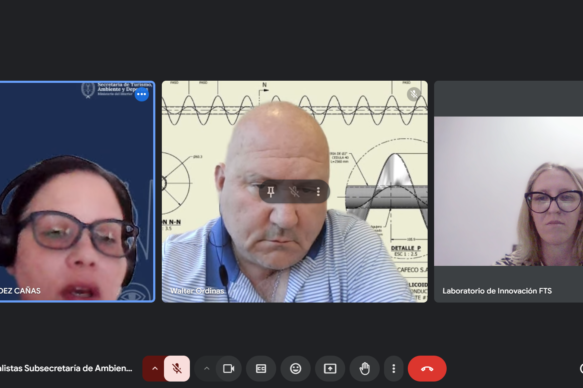Select the Laboratorio de Innovación FTS video tile
The image size is (583, 388).
click(508, 191)
